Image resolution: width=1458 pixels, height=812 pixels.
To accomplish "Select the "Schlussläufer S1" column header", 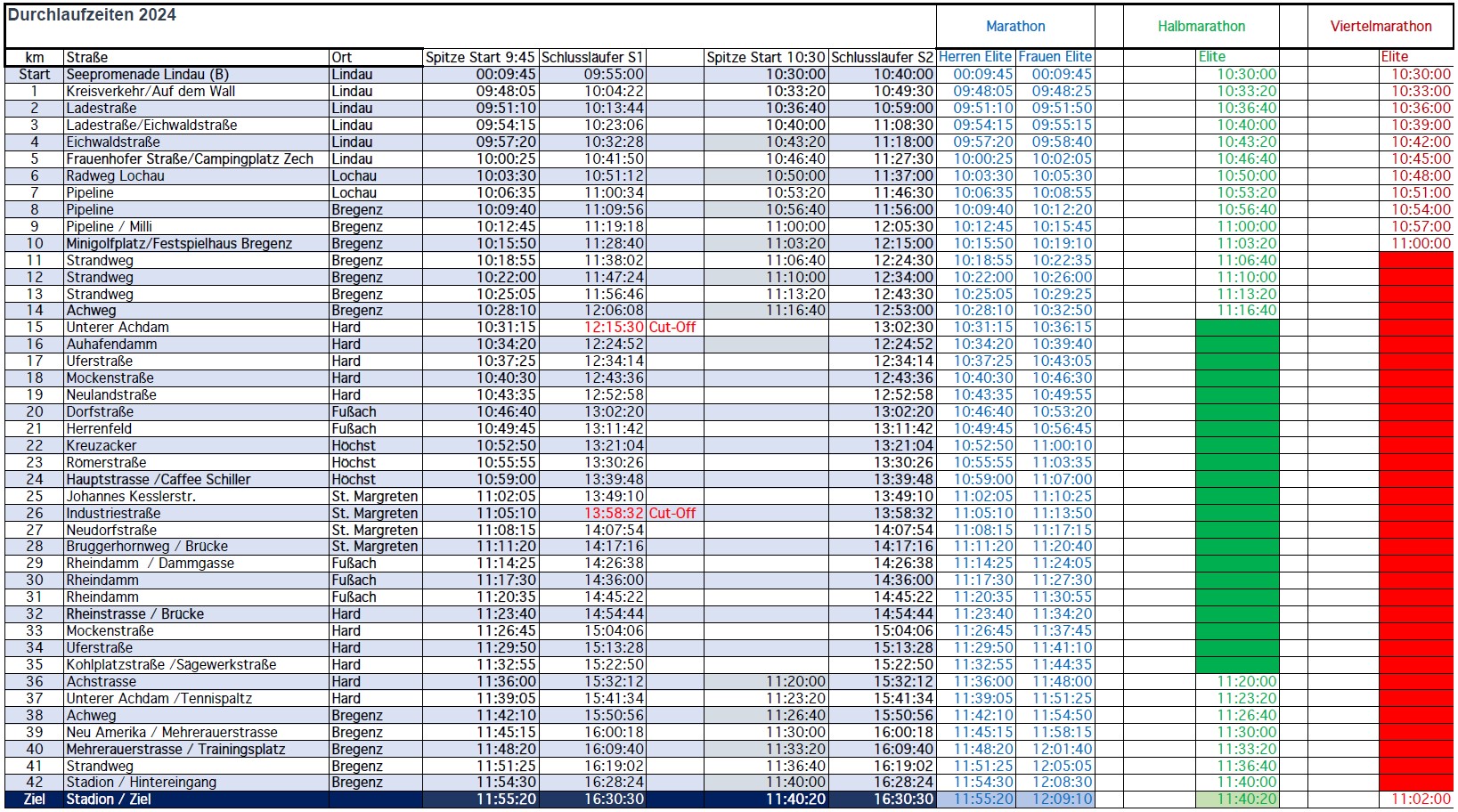I will pyautogui.click(x=591, y=57).
